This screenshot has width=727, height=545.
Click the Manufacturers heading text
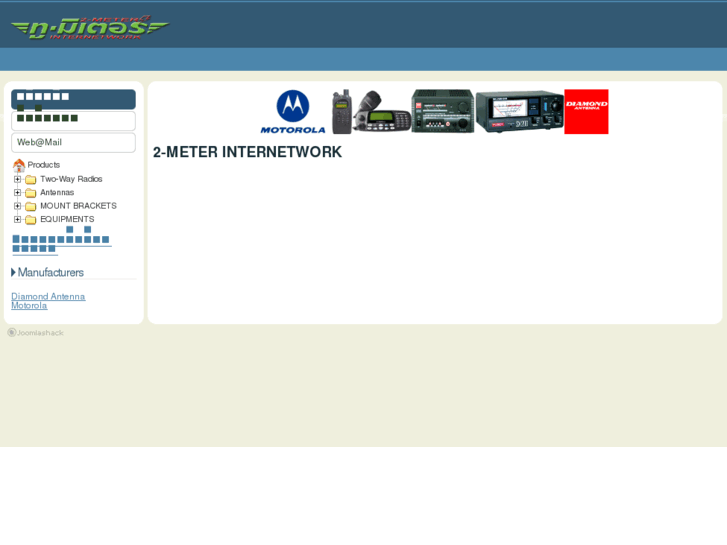(x=51, y=272)
